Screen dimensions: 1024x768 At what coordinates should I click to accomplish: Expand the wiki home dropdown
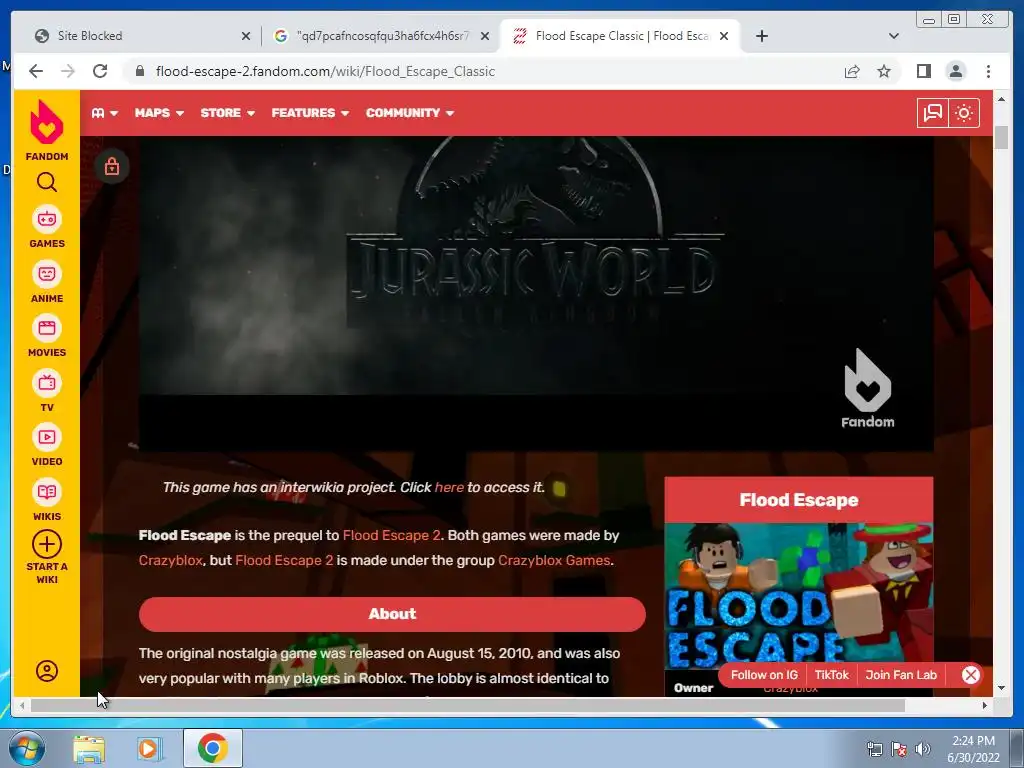(104, 113)
